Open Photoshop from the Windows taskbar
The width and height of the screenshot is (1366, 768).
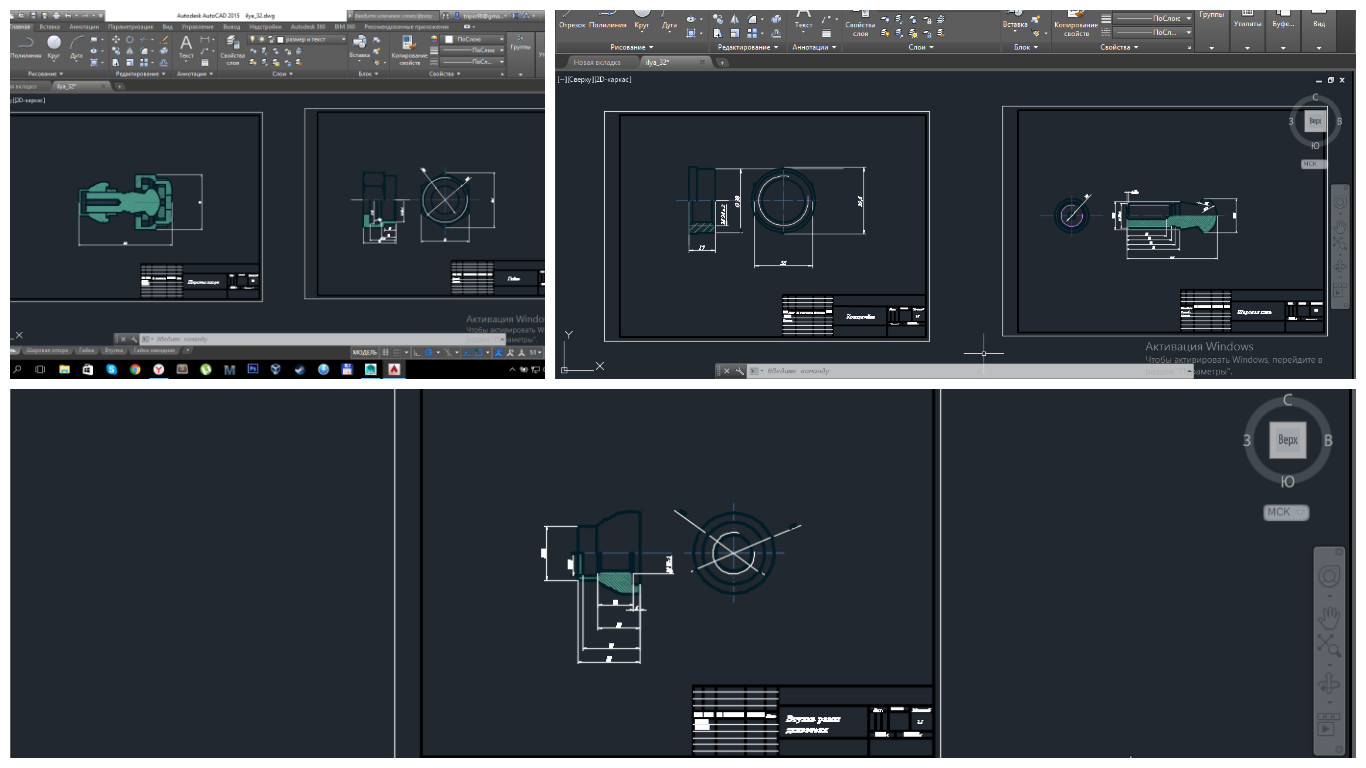253,369
